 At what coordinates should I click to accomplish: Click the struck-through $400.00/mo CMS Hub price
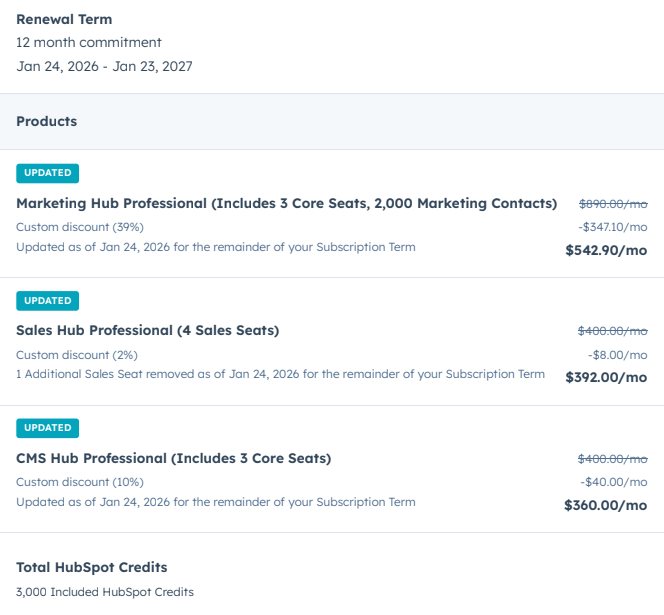tap(613, 459)
